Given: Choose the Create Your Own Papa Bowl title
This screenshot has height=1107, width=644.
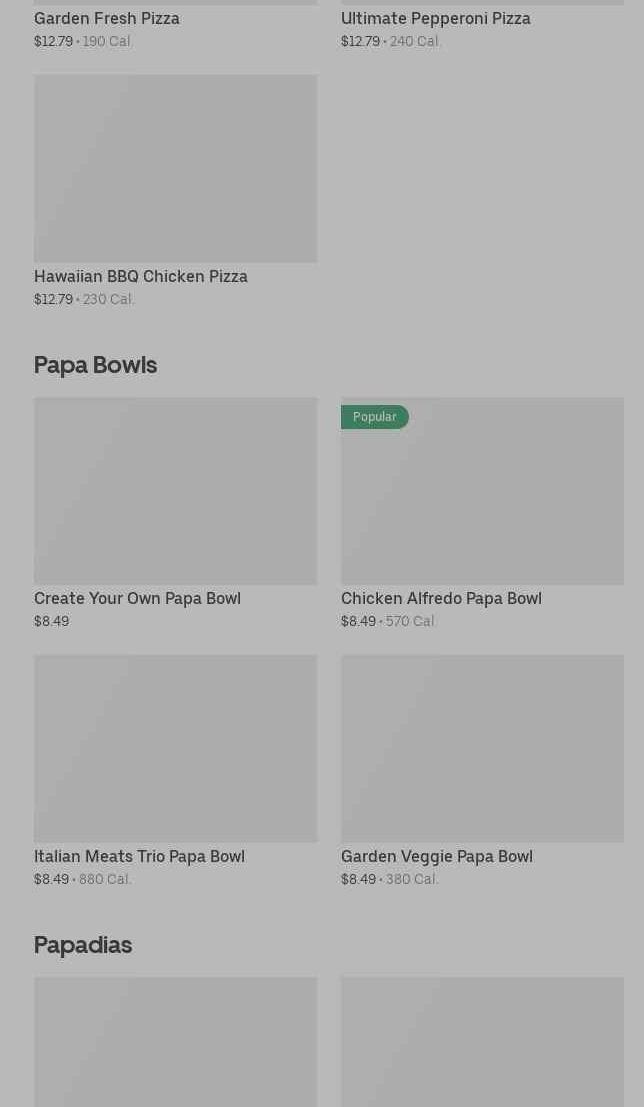Looking at the screenshot, I should (x=137, y=598).
